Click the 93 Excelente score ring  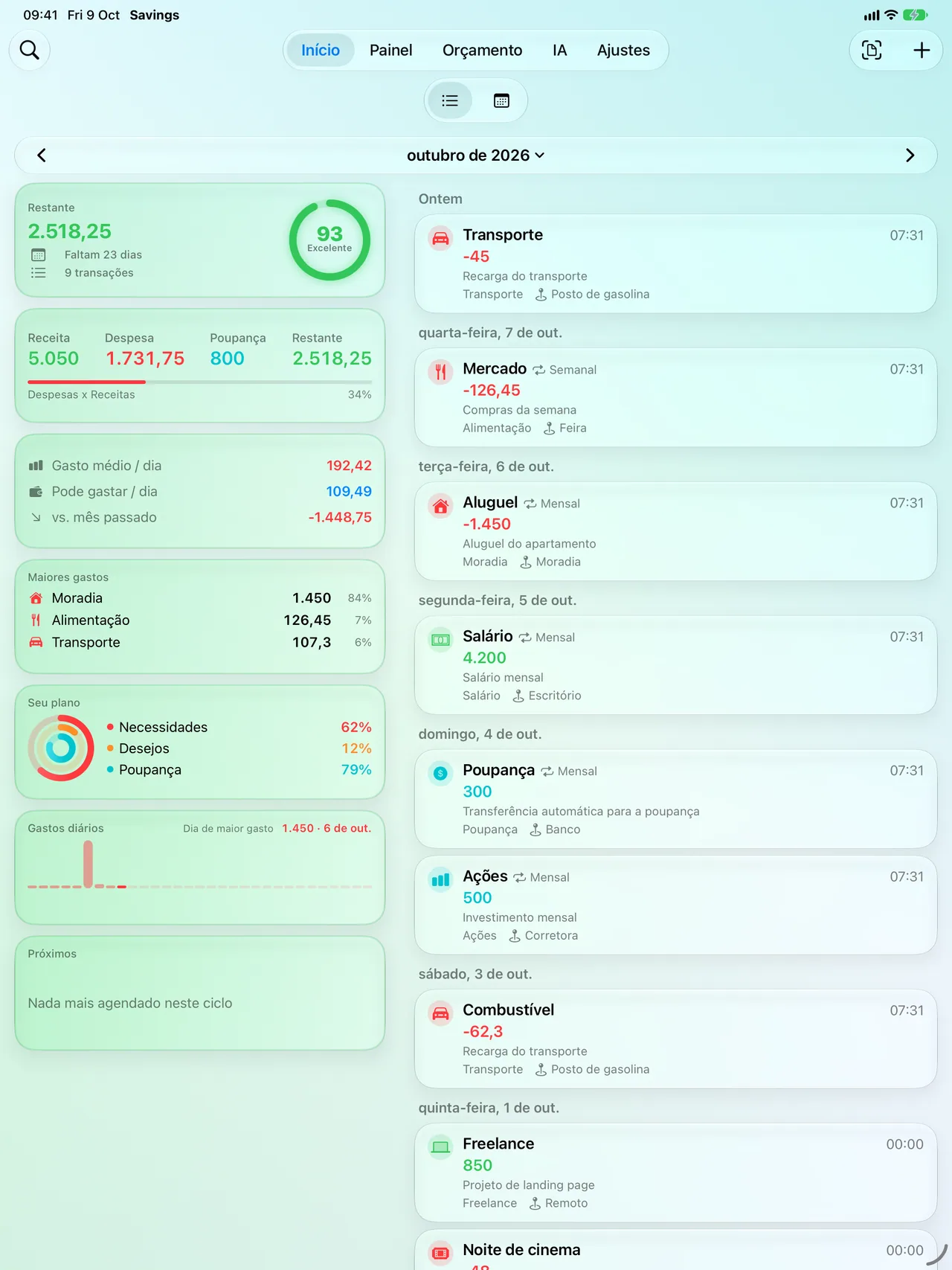tap(329, 240)
